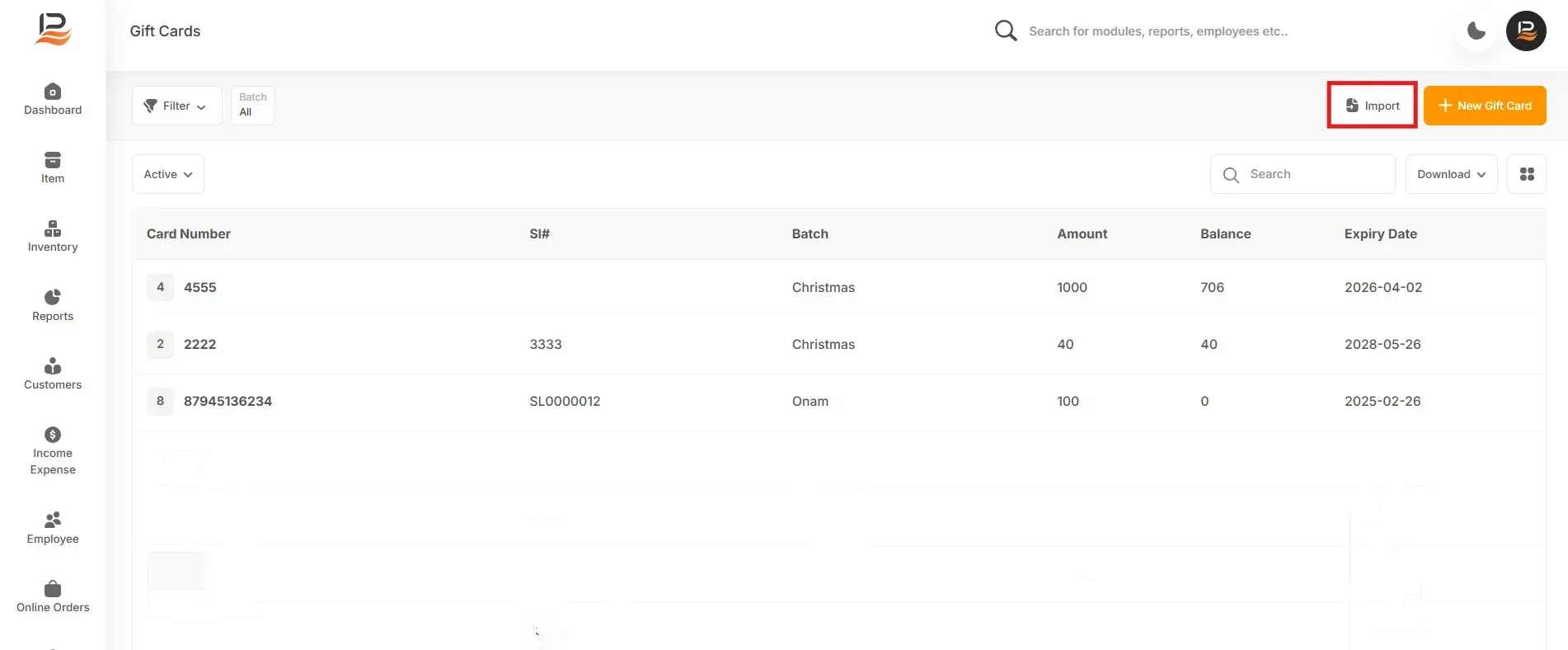
Task: Switch to grid view layout
Action: click(x=1527, y=174)
